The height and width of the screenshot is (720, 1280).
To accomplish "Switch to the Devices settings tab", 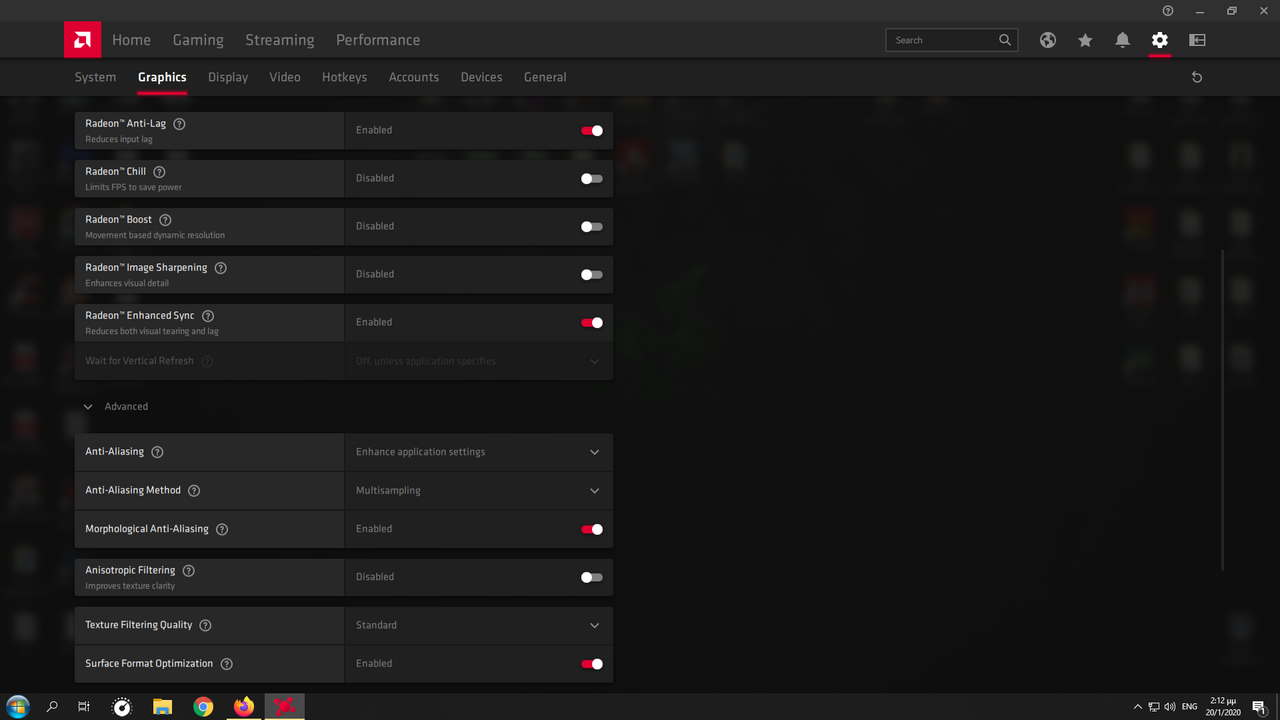I will pos(481,77).
